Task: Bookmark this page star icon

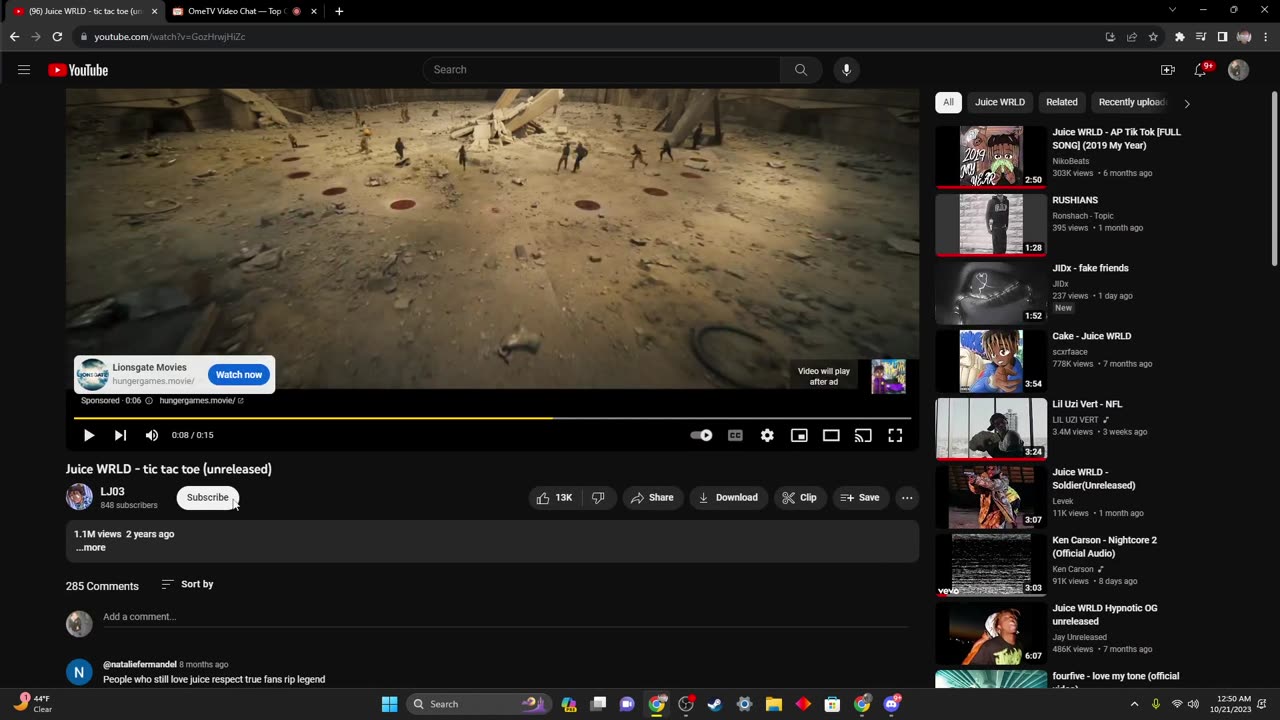Action: coord(1153,36)
